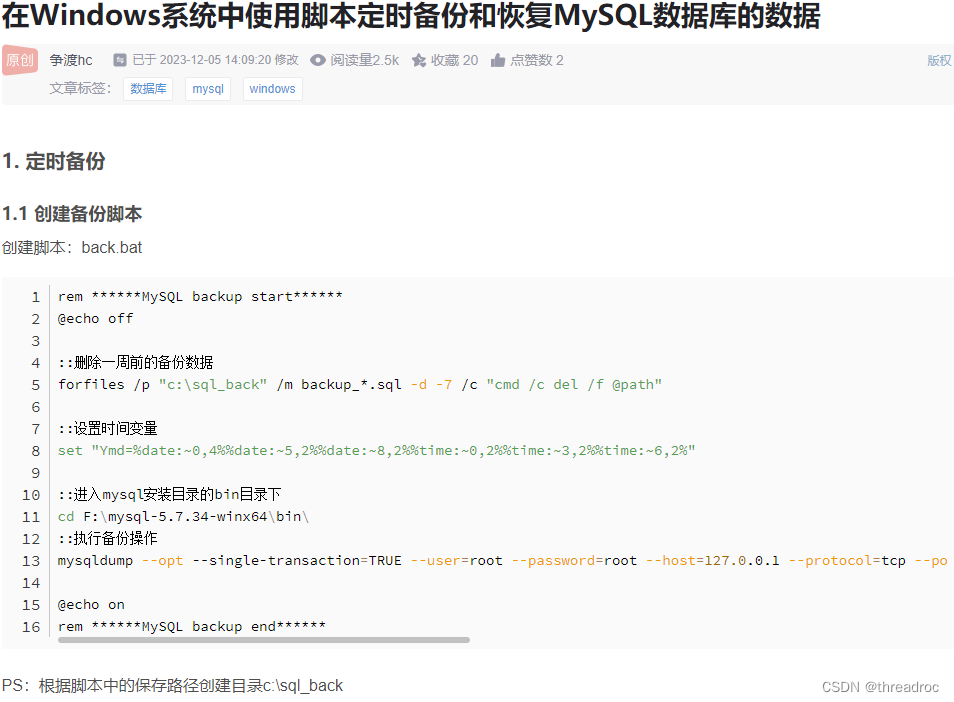Click line number 13 in code gutter
This screenshot has width=954, height=702.
point(31,561)
